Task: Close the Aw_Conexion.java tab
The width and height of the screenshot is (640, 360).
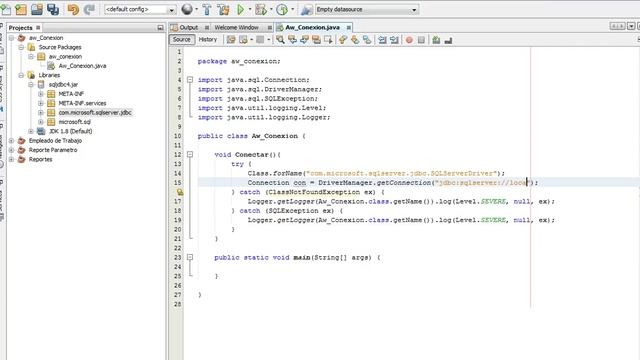Action: pyautogui.click(x=349, y=27)
